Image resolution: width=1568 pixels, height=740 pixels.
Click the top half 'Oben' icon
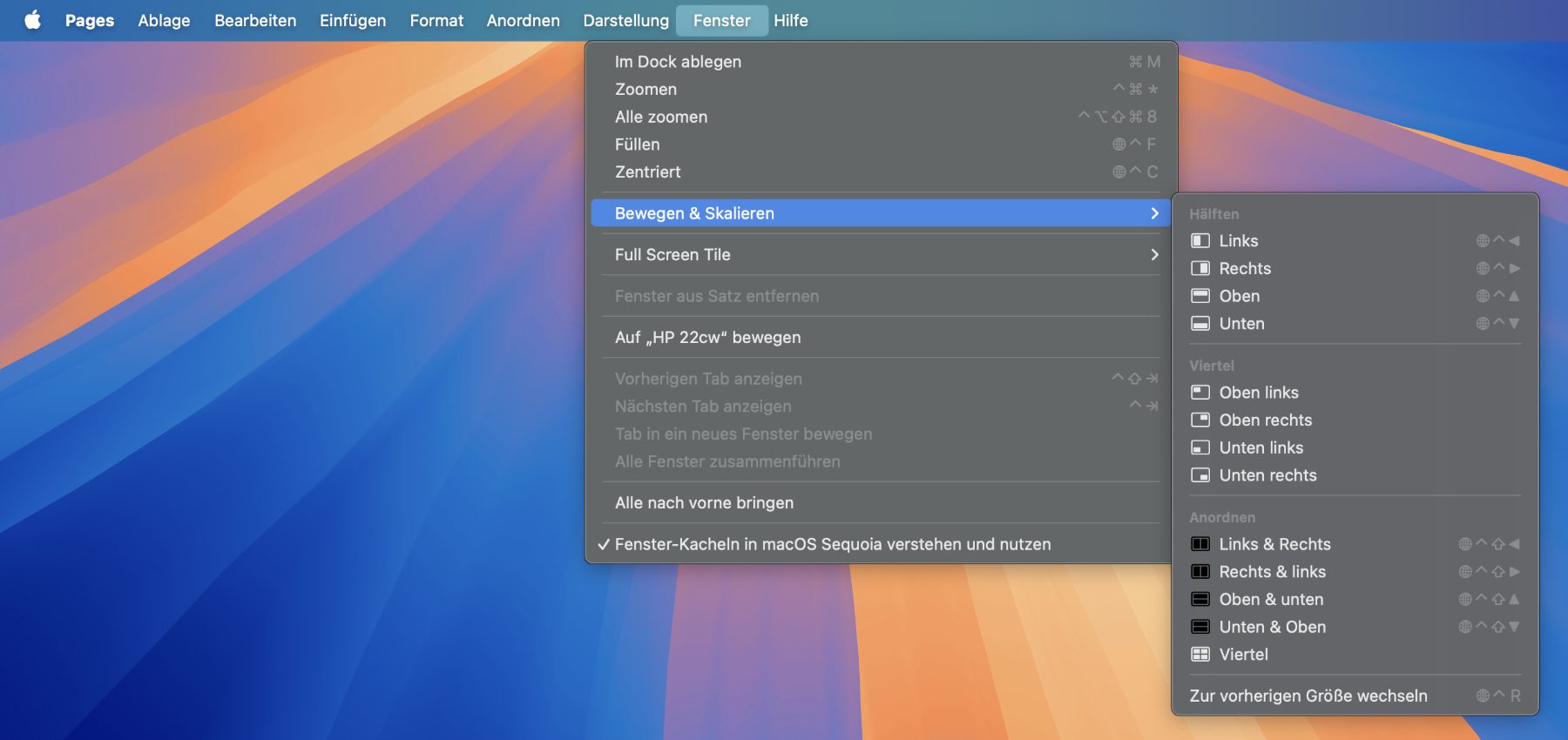tap(1200, 296)
